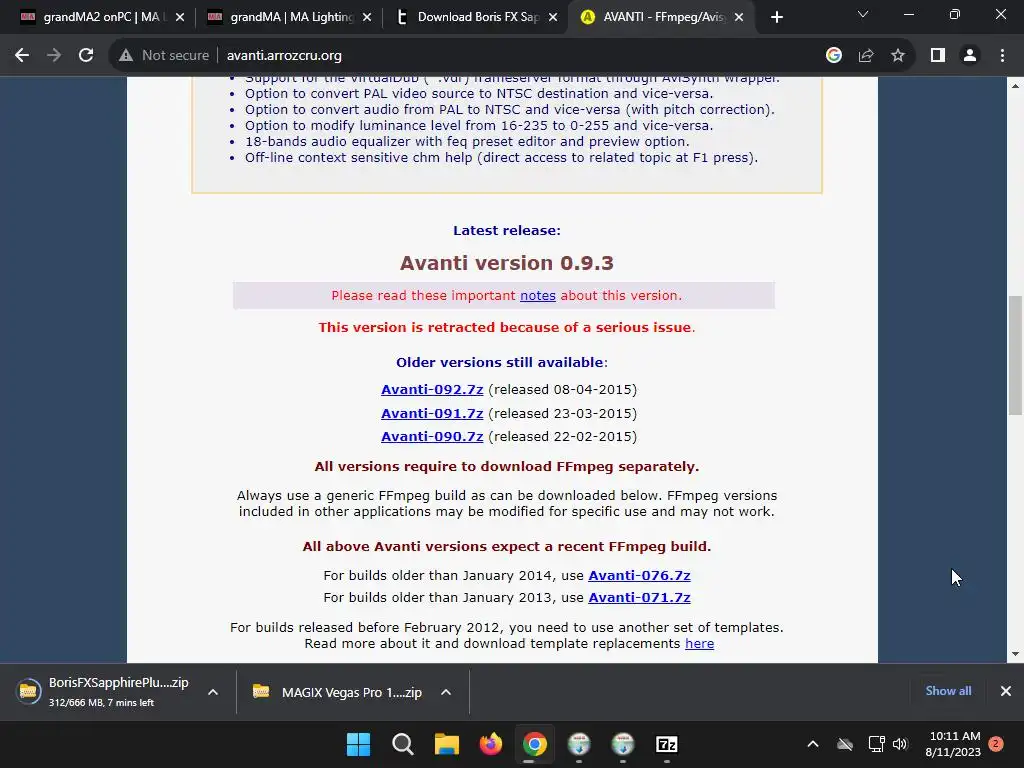The width and height of the screenshot is (1024, 768).
Task: Close the AVANTI tab
Action: pyautogui.click(x=739, y=18)
